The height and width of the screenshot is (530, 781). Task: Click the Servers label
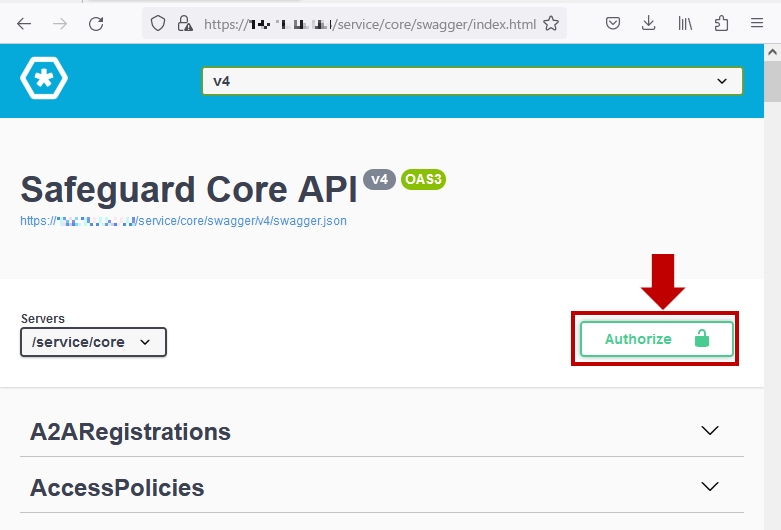point(43,319)
